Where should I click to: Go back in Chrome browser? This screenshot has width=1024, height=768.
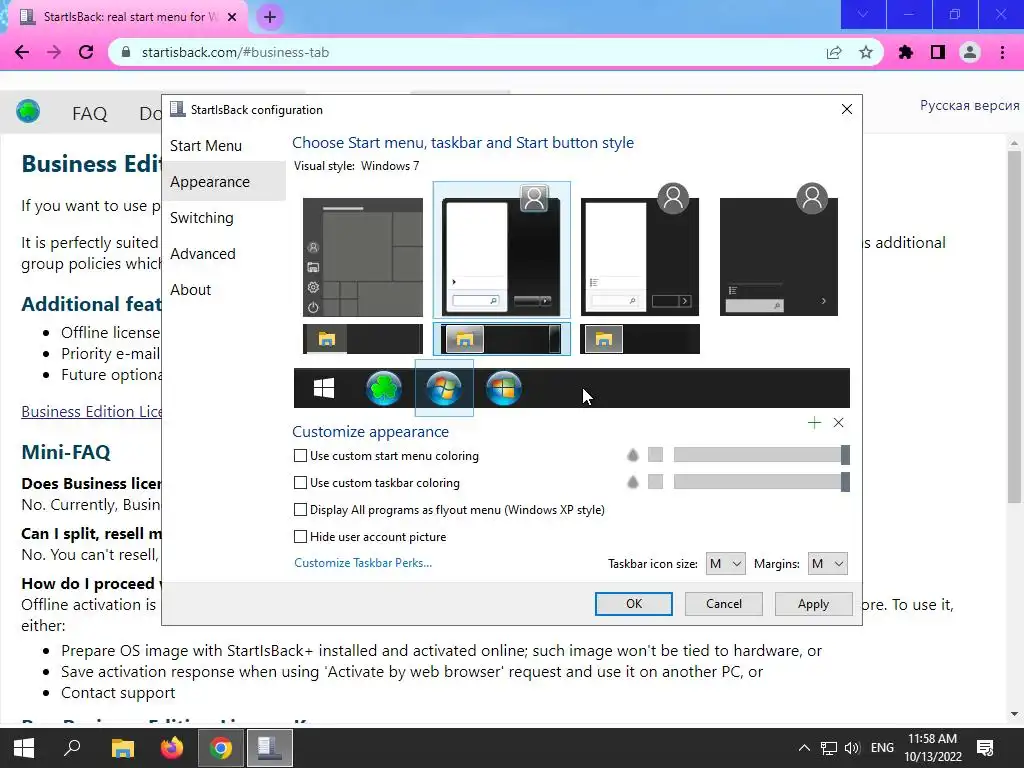[x=22, y=52]
